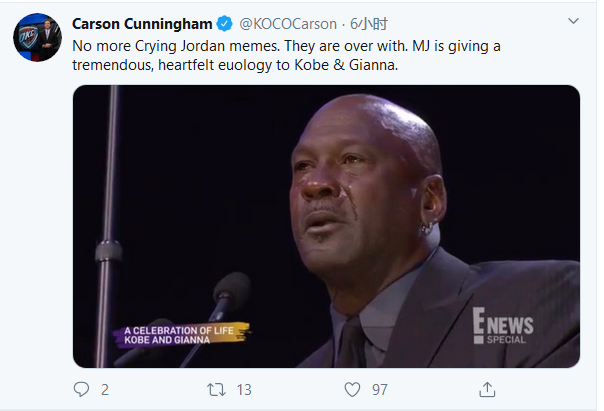Expand the tweet options chevron
This screenshot has height=411, width=604.
tap(572, 21)
